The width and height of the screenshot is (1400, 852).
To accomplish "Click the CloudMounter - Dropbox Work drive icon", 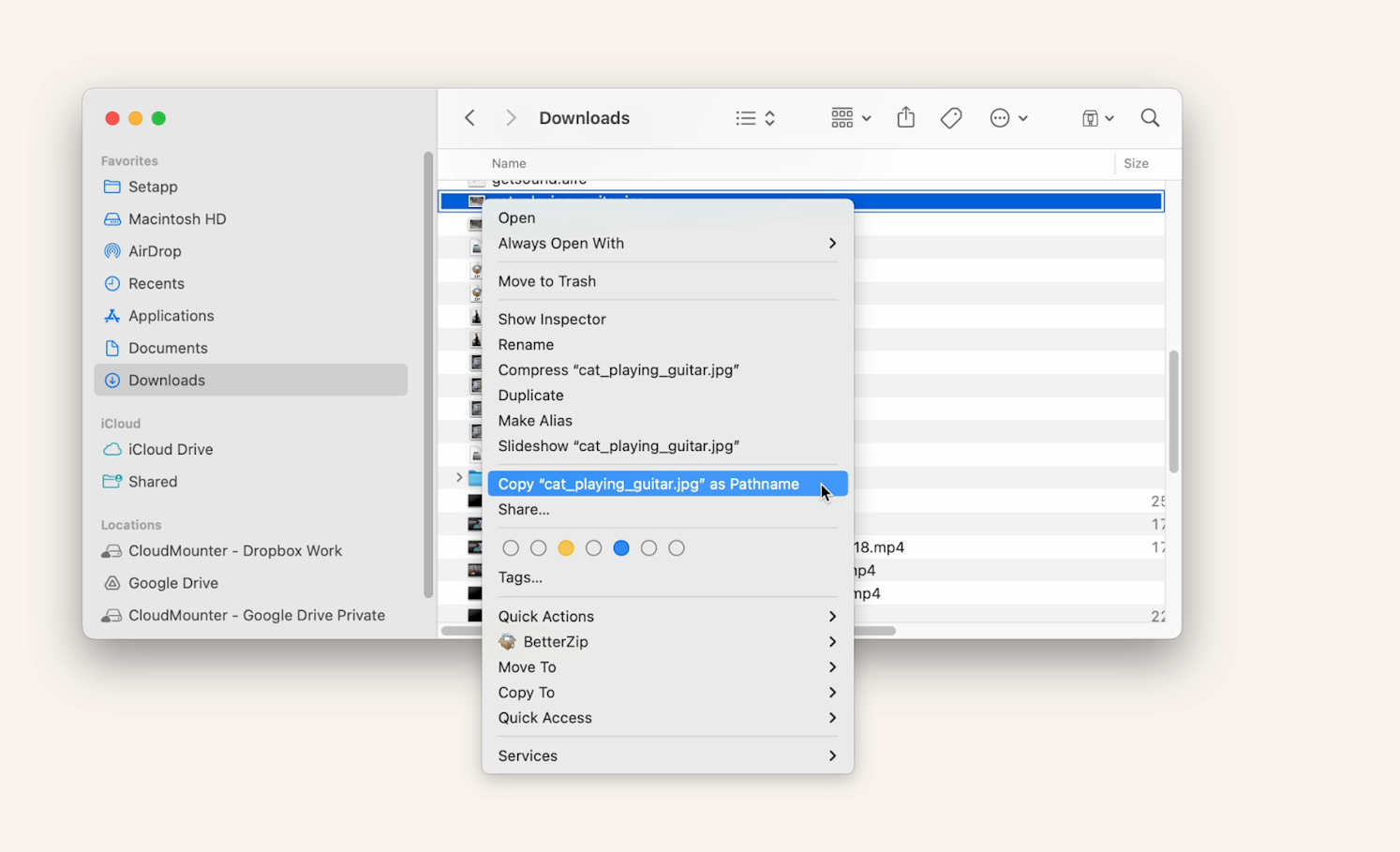I will click(112, 550).
